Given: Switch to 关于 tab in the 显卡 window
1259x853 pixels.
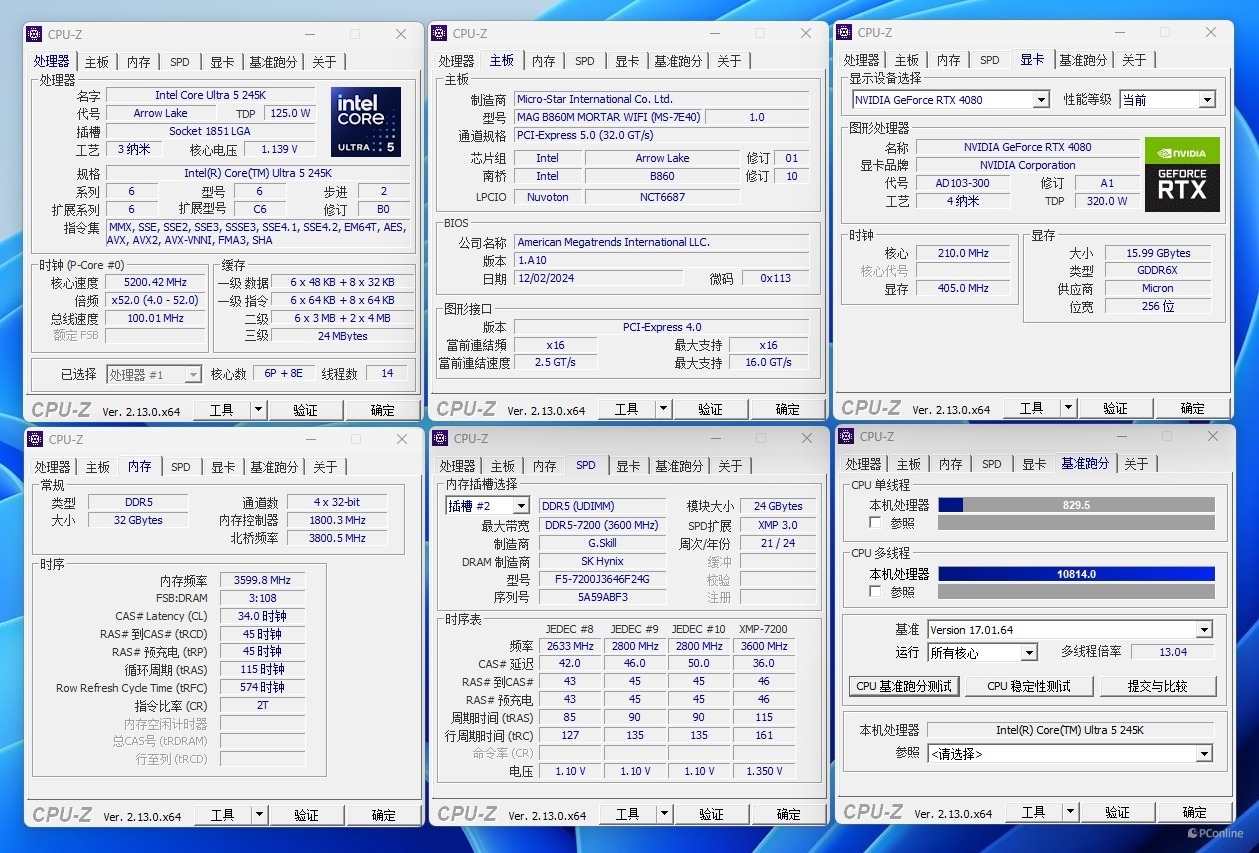Looking at the screenshot, I should (1134, 60).
